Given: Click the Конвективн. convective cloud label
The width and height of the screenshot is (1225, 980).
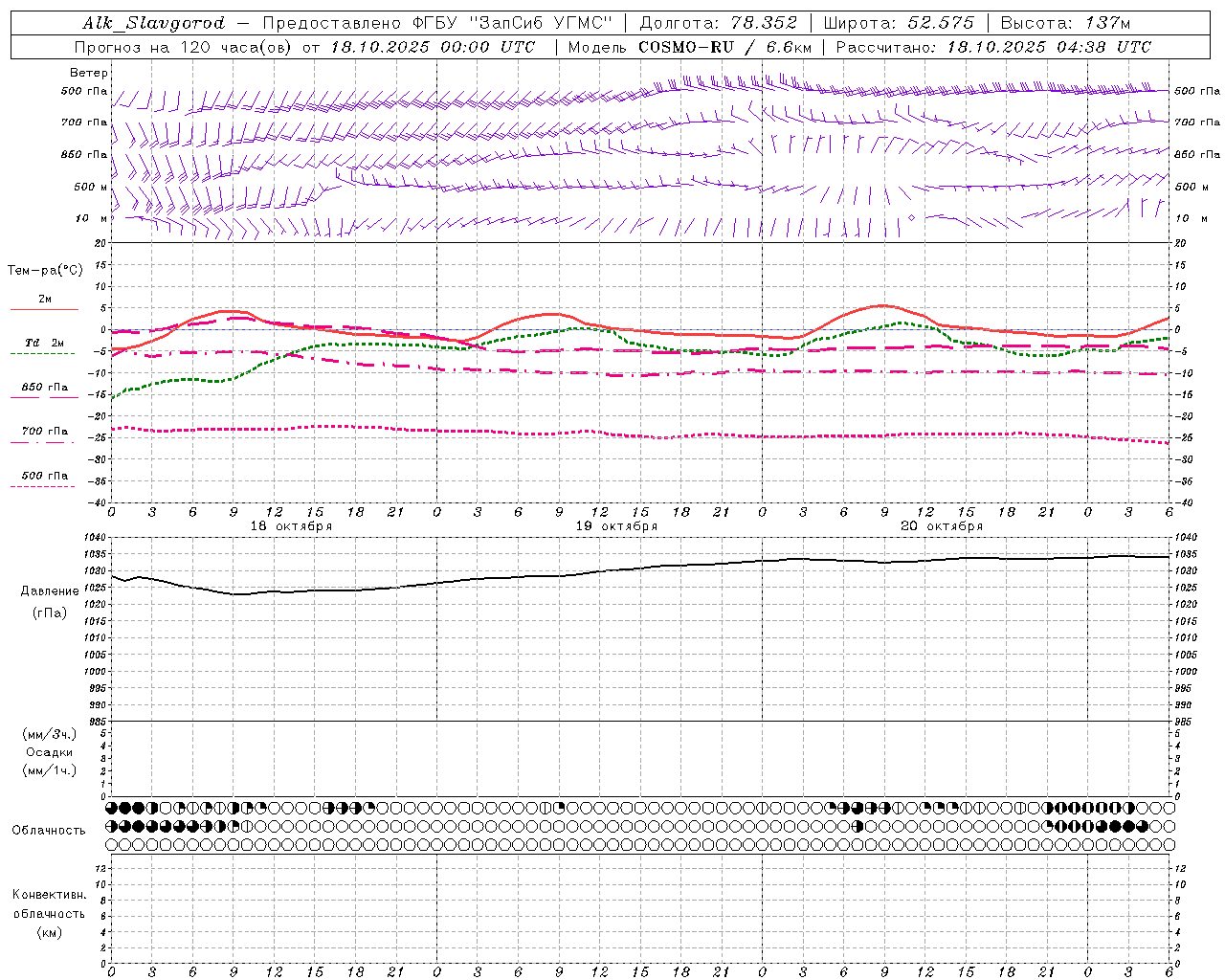Looking at the screenshot, I should point(50,895).
